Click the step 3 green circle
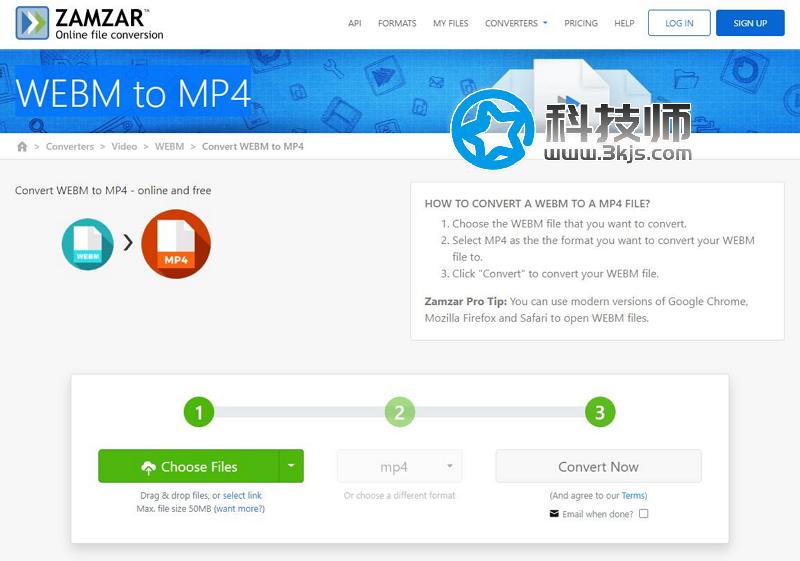The image size is (800, 561). click(600, 412)
